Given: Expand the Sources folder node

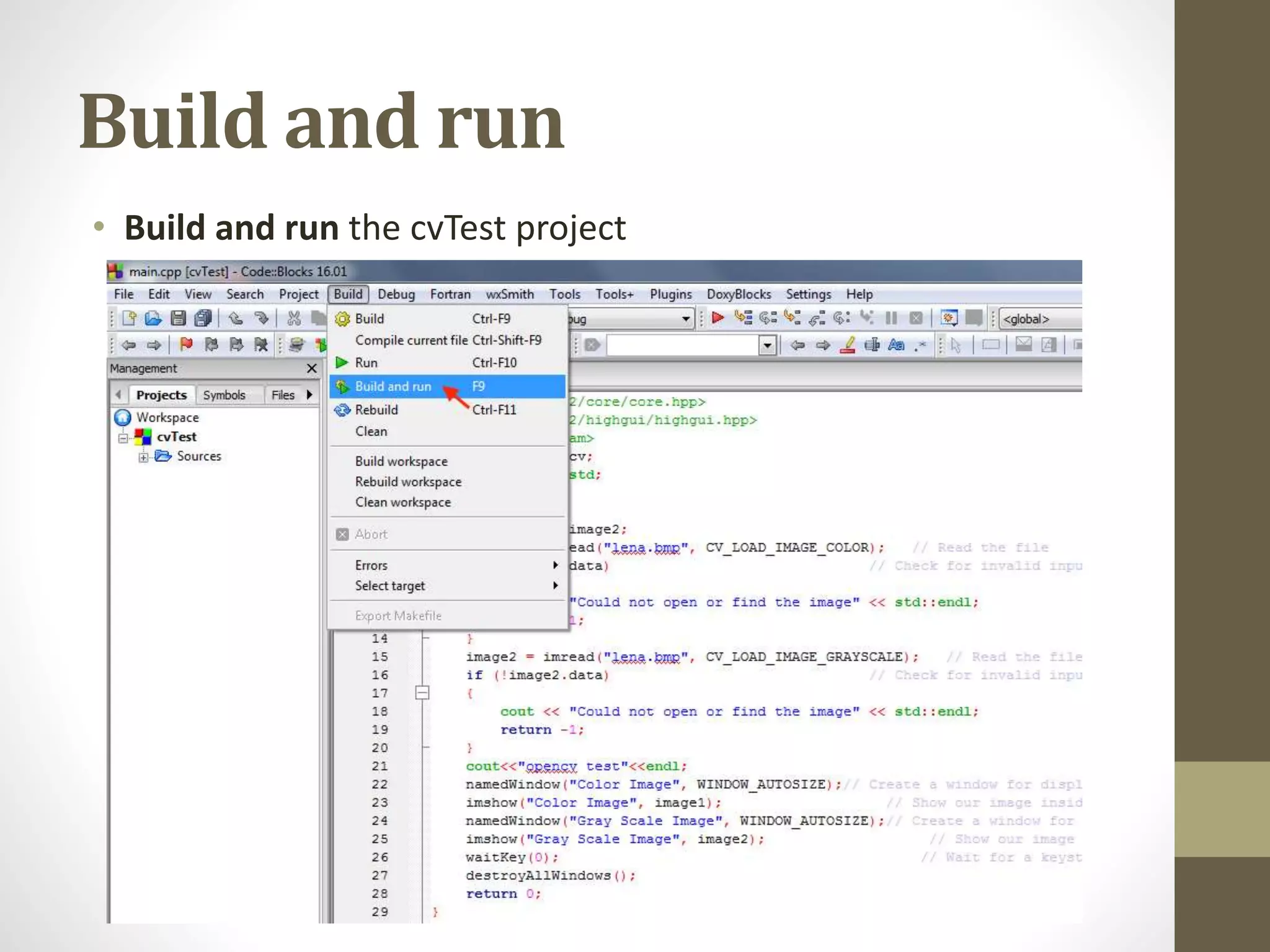Looking at the screenshot, I should tap(143, 457).
